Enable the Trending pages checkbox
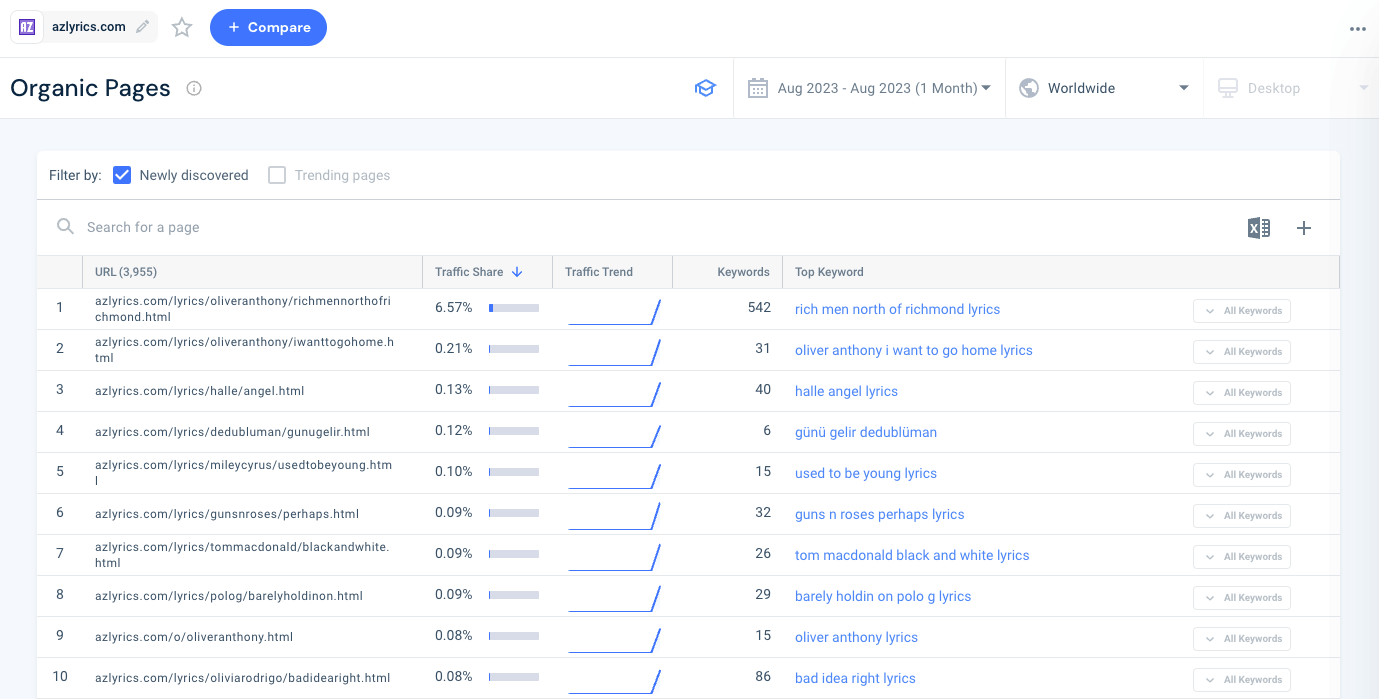Viewport: 1379px width, 699px height. pyautogui.click(x=276, y=175)
